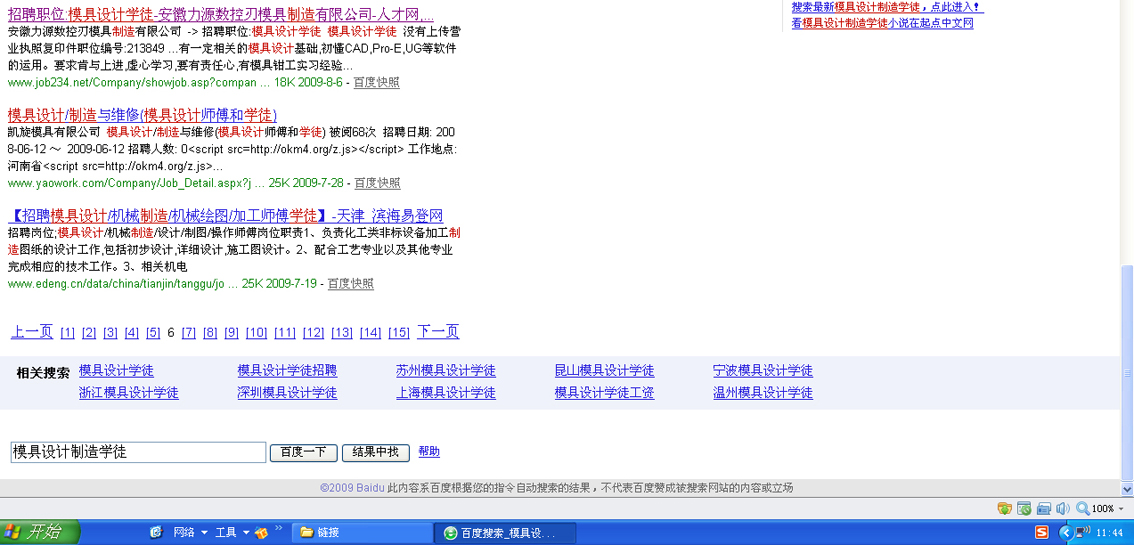This screenshot has width=1134, height=545.
Task: Open related search 昆山模具设计学徒
Action: pos(605,371)
